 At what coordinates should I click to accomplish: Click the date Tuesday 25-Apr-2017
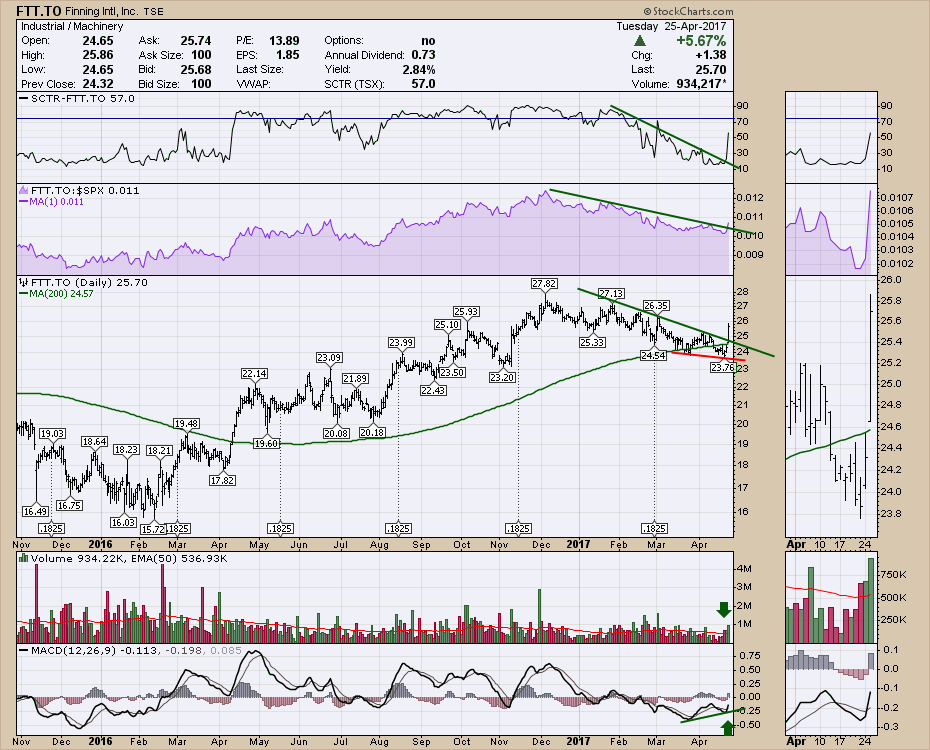point(671,27)
